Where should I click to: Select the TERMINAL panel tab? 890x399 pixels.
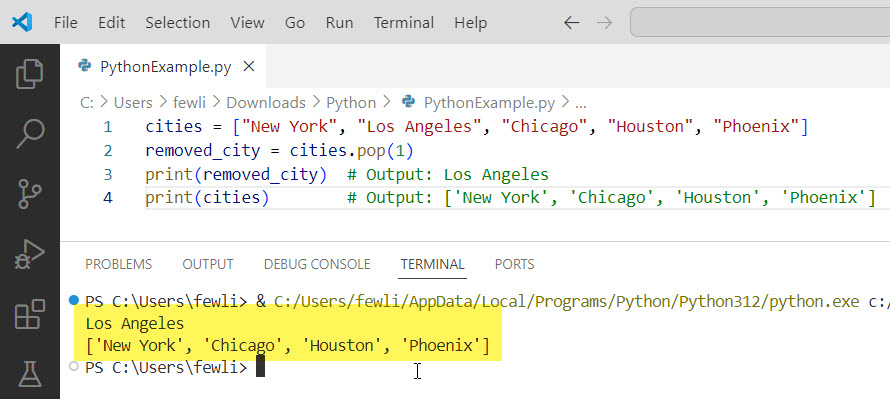433,264
